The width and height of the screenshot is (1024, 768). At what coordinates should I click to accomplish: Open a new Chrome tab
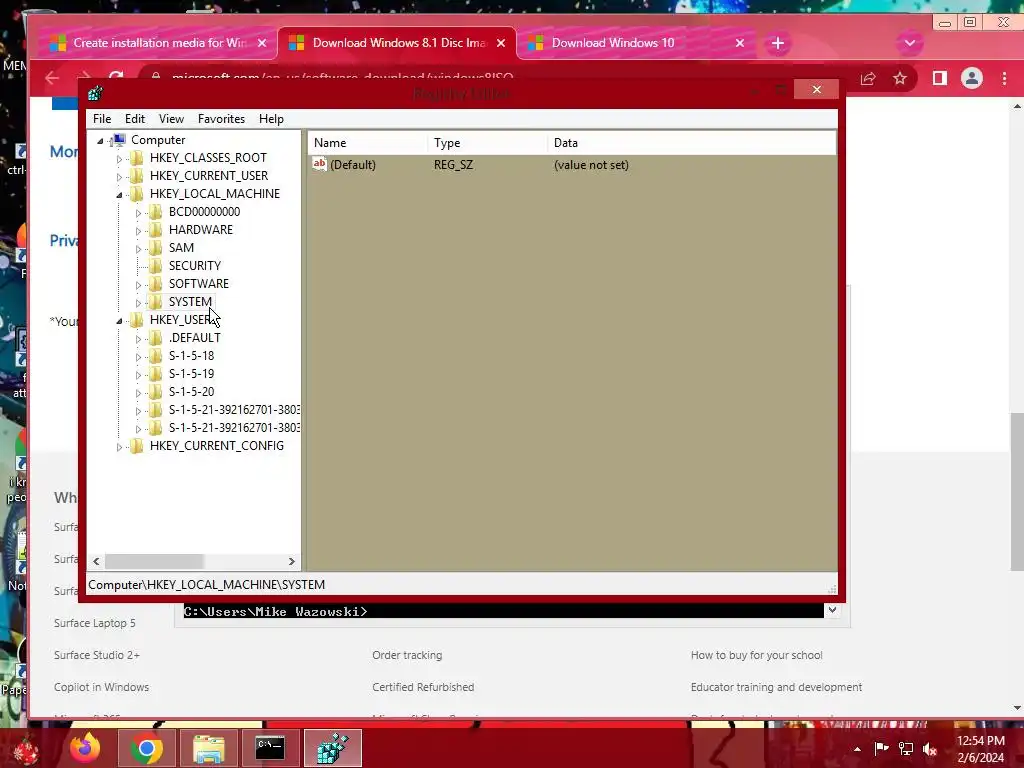(x=777, y=43)
